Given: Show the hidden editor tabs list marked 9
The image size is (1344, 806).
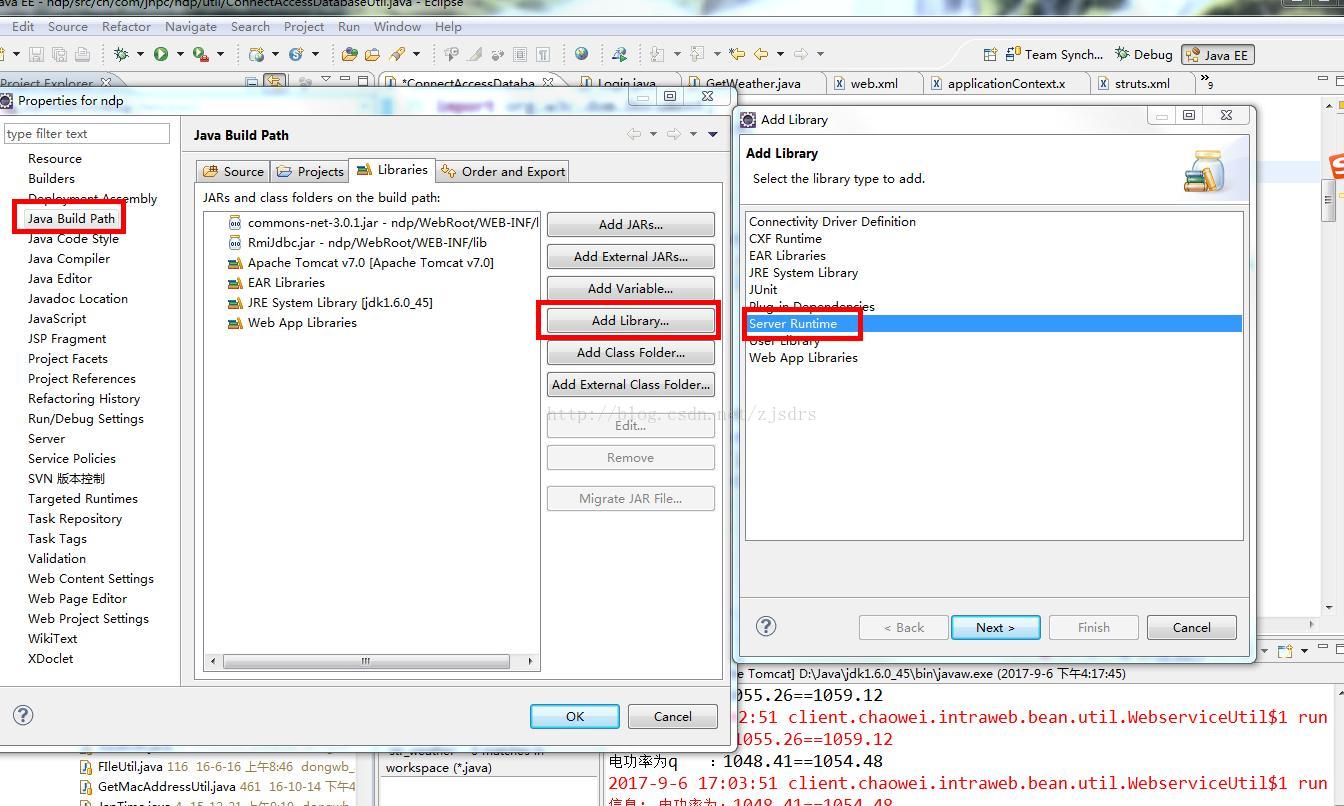Looking at the screenshot, I should (x=1207, y=82).
